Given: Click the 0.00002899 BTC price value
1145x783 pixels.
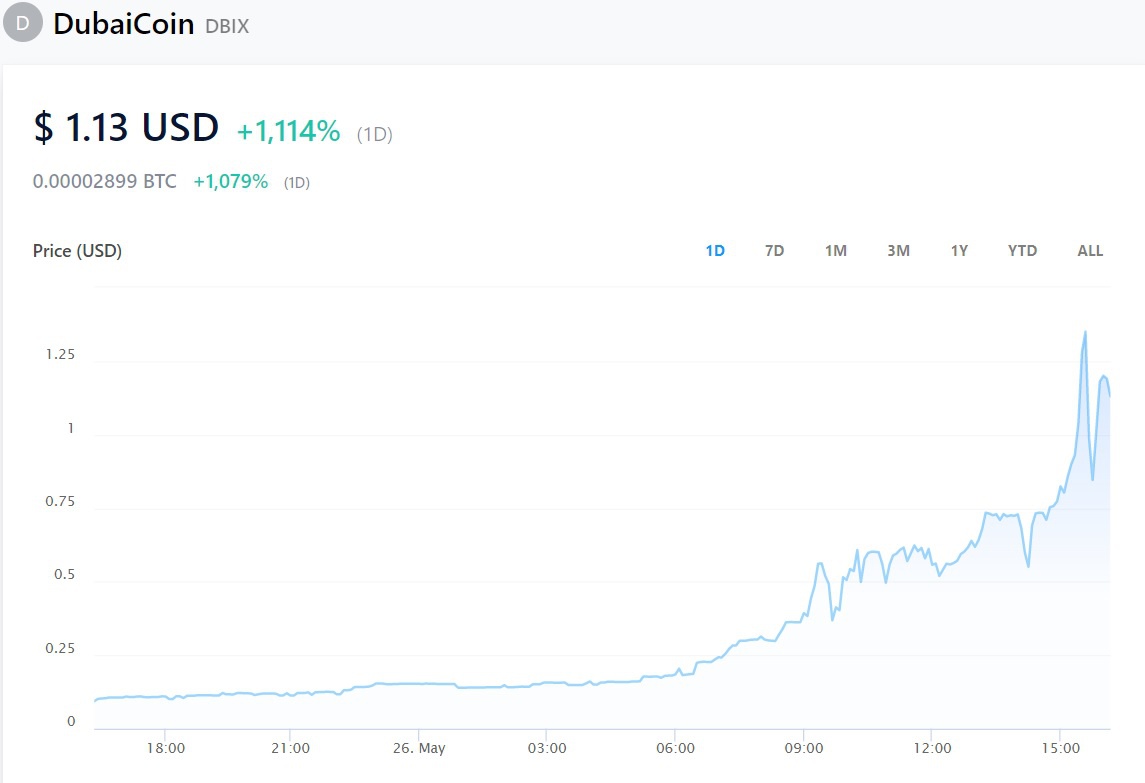Looking at the screenshot, I should [x=105, y=182].
